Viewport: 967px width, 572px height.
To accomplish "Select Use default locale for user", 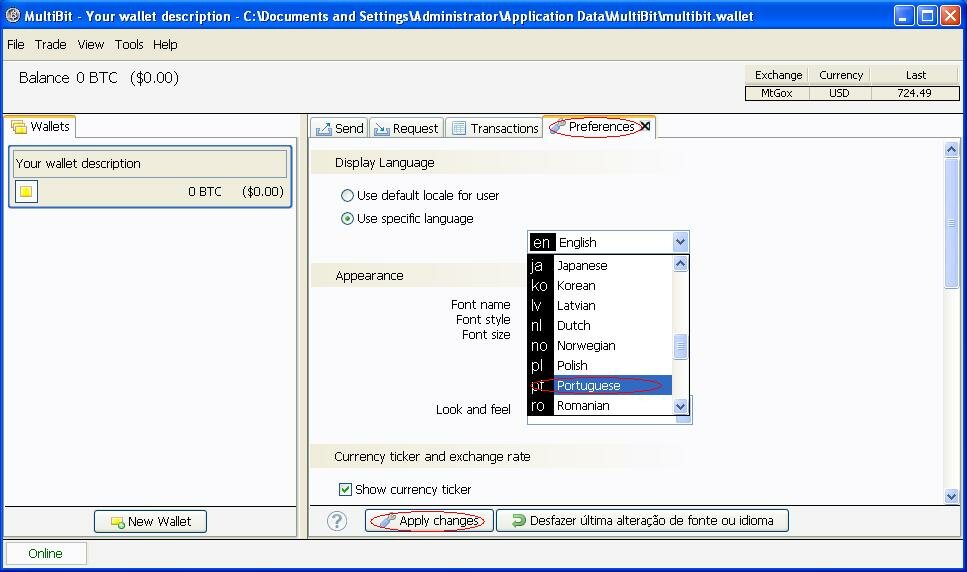I will click(347, 195).
